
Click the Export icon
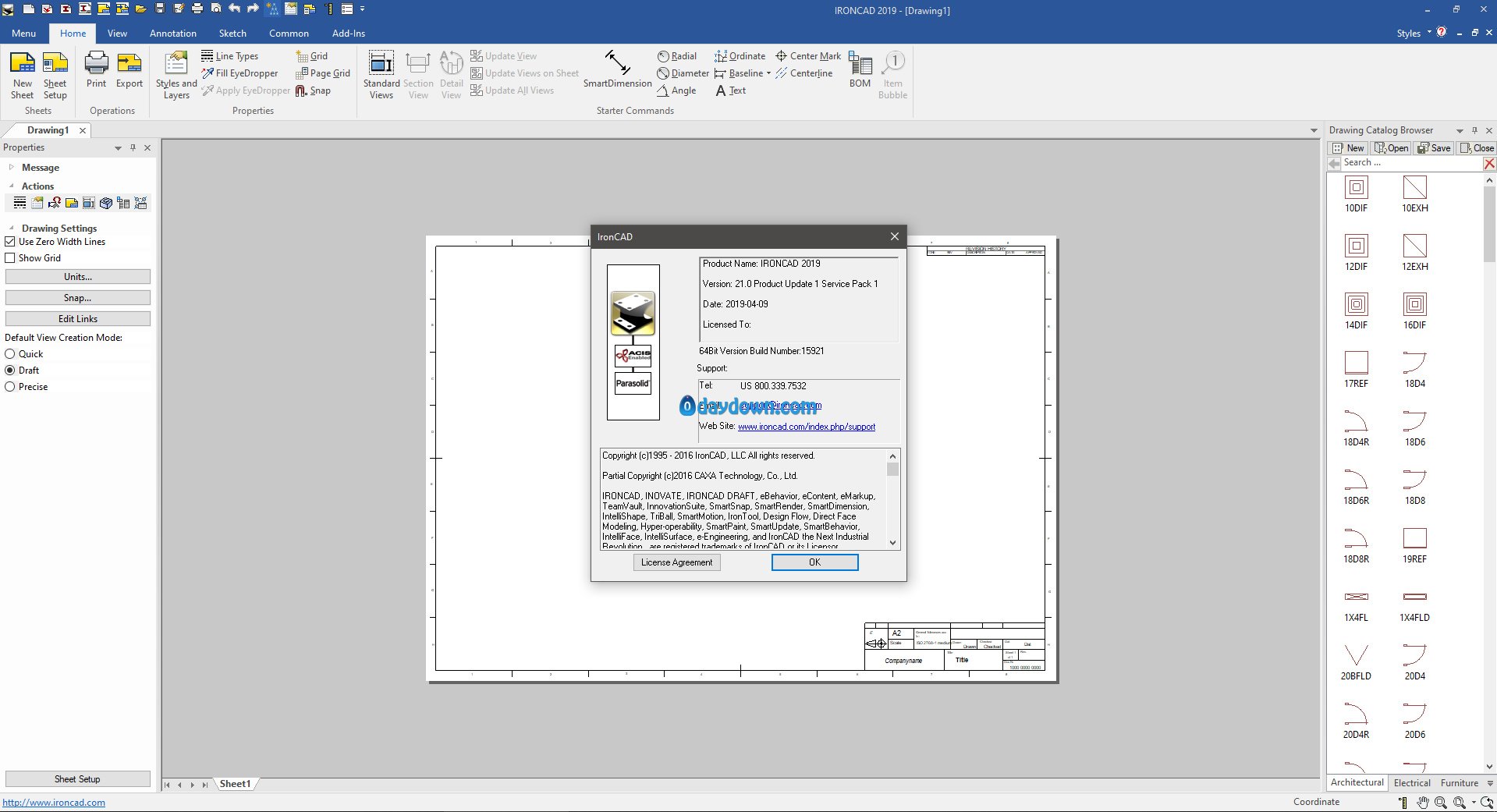(x=129, y=70)
